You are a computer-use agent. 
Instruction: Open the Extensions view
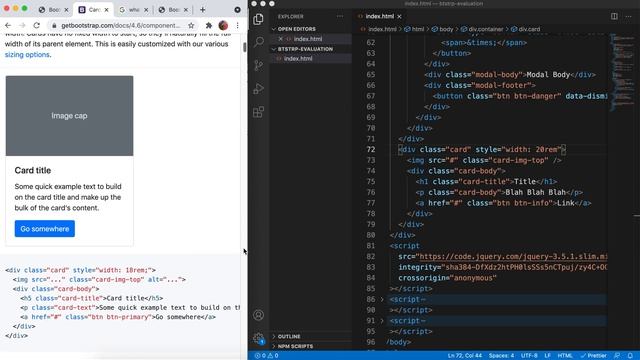tap(258, 112)
